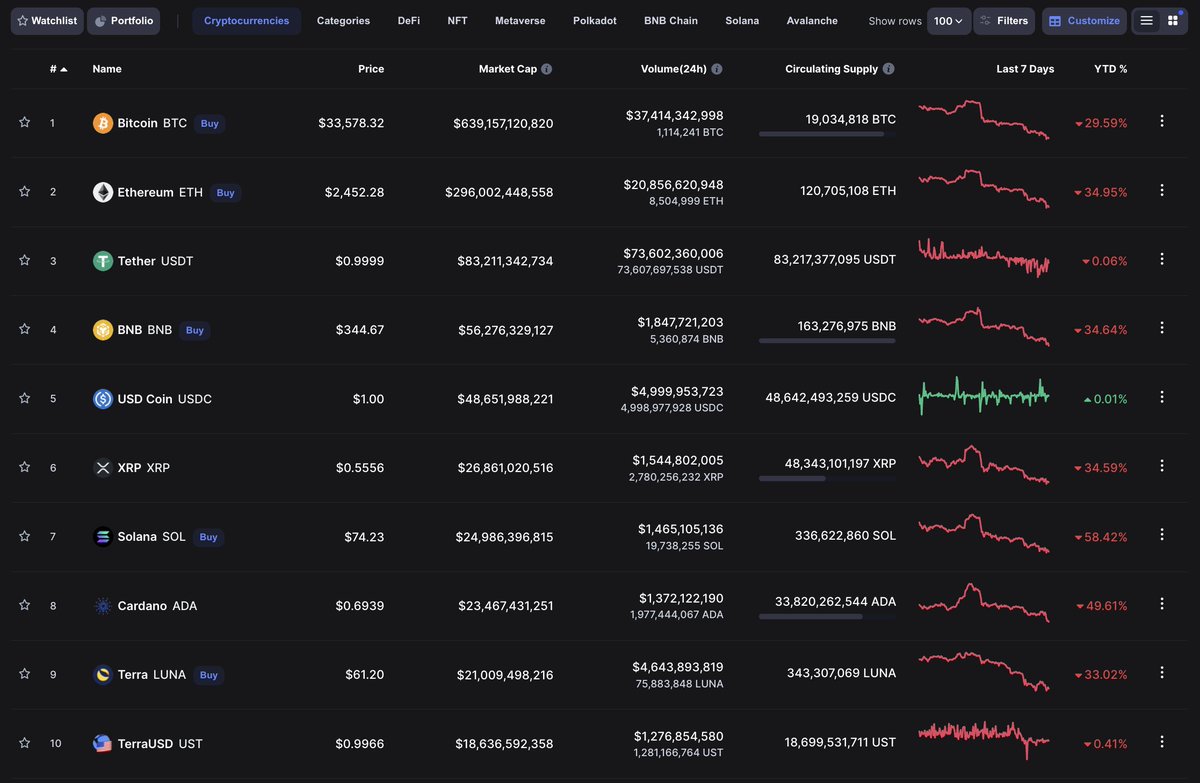
Task: Show Volume(24h) info tooltip icon
Action: tap(716, 69)
